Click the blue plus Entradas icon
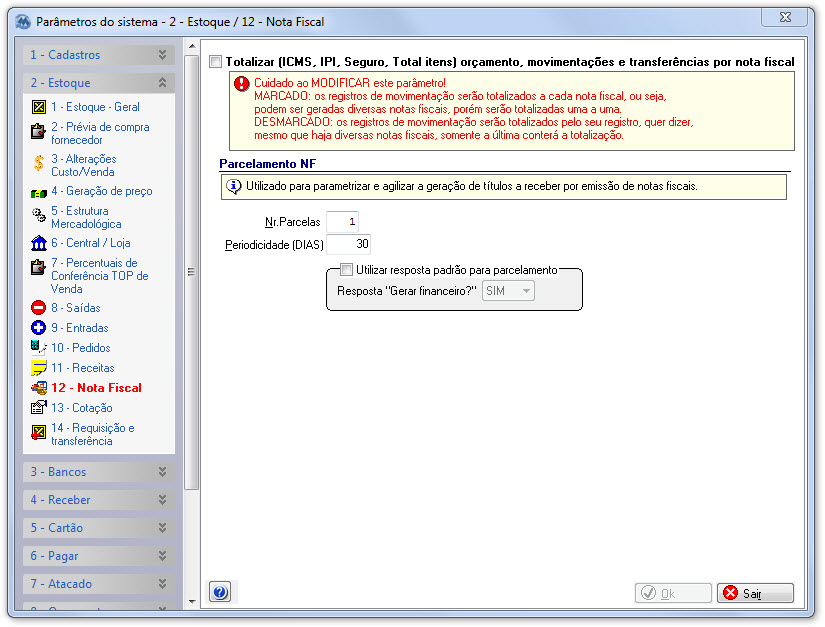The height and width of the screenshot is (627, 825). (38, 328)
